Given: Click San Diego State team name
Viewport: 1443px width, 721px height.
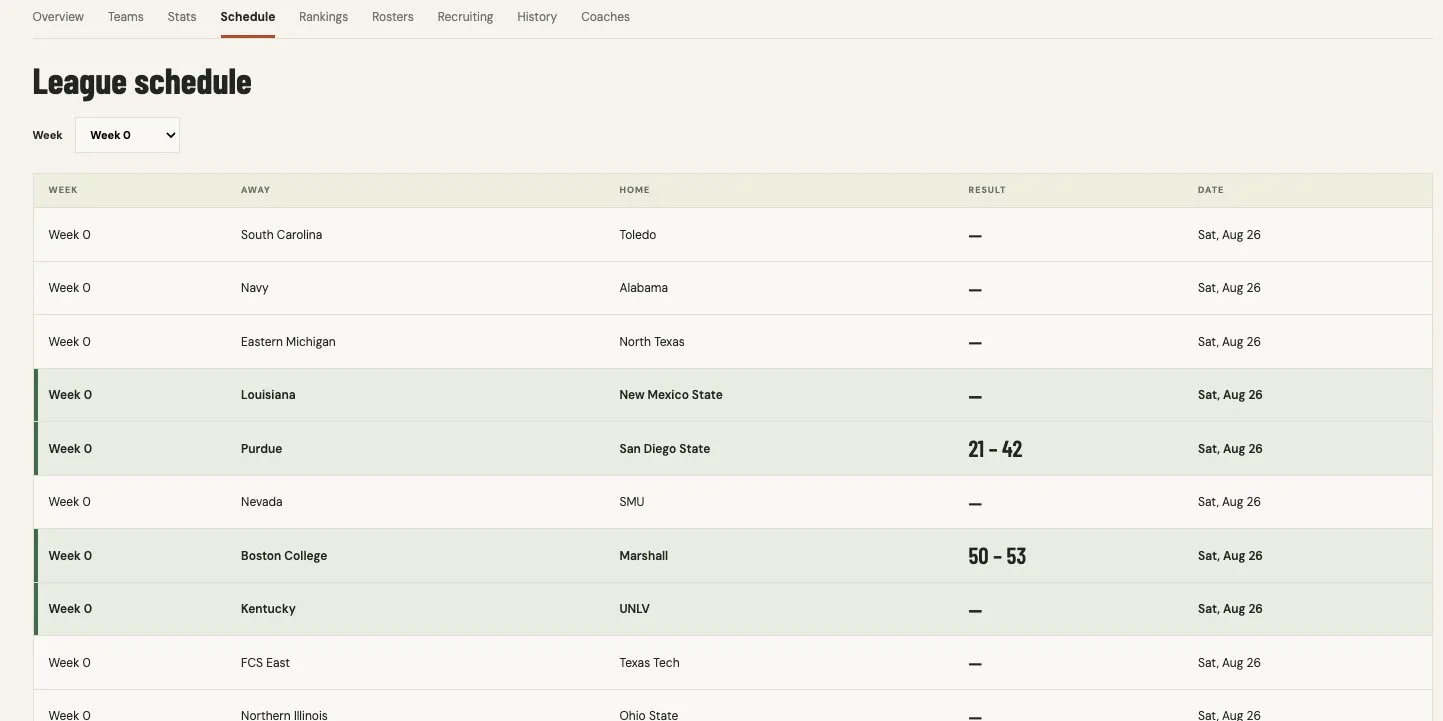Looking at the screenshot, I should click(x=665, y=449).
